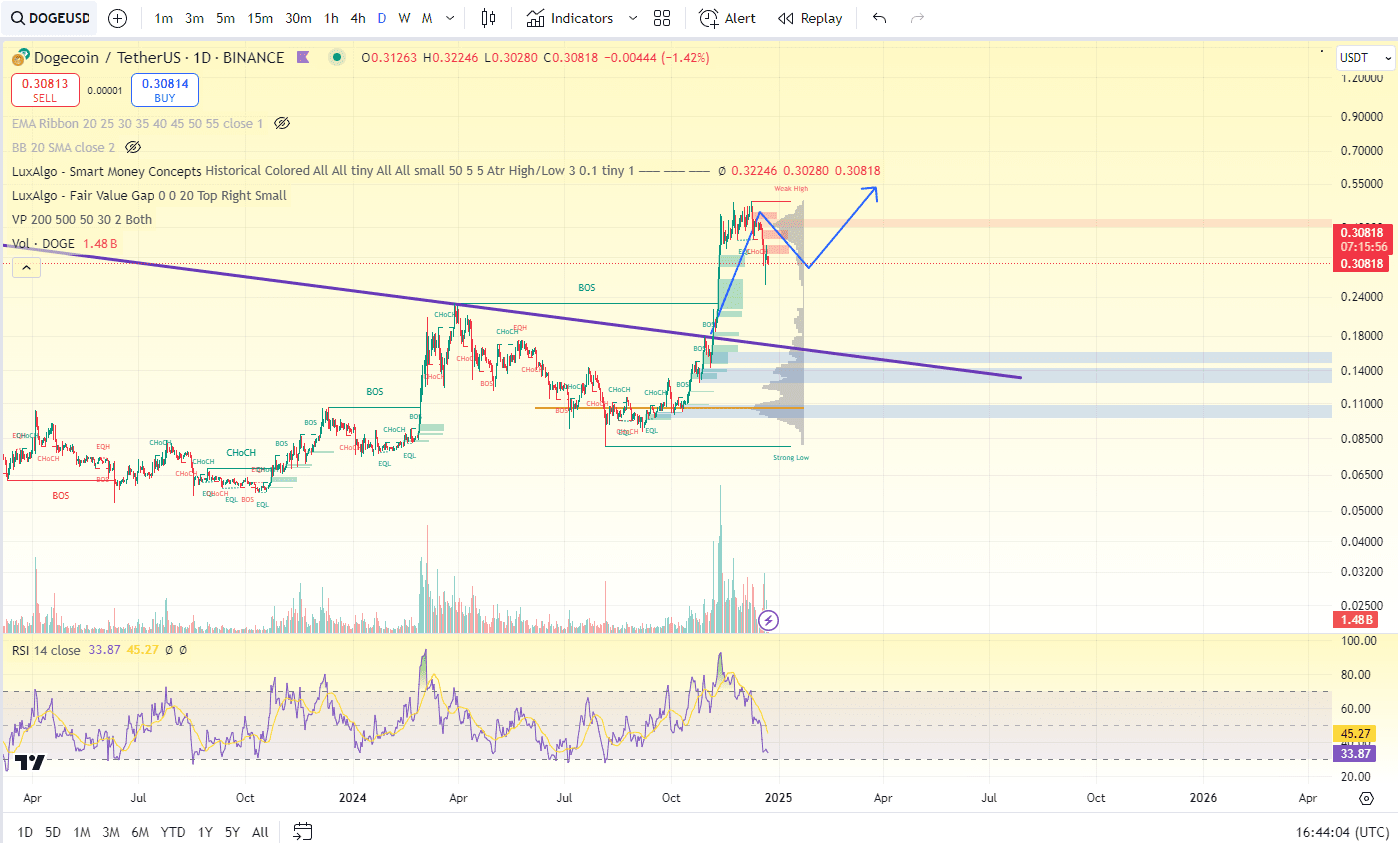Click the redo arrow icon
Viewport: 1398px width, 843px height.
[917, 18]
